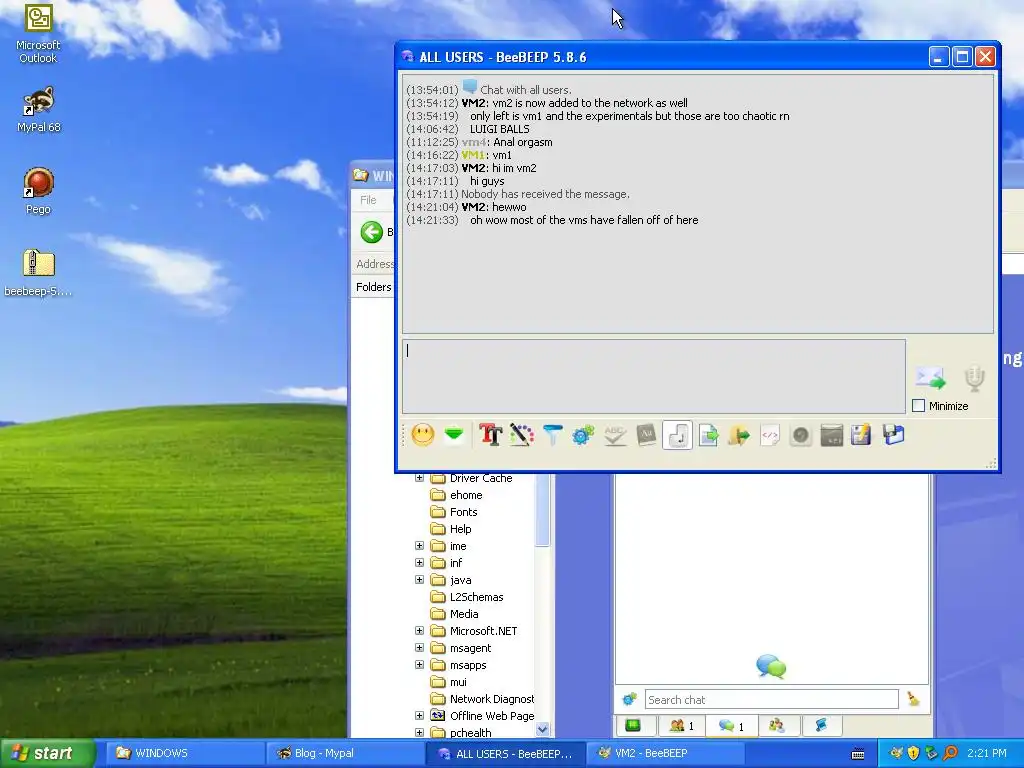Open the Windows start menu
The height and width of the screenshot is (768, 1024).
(48, 753)
